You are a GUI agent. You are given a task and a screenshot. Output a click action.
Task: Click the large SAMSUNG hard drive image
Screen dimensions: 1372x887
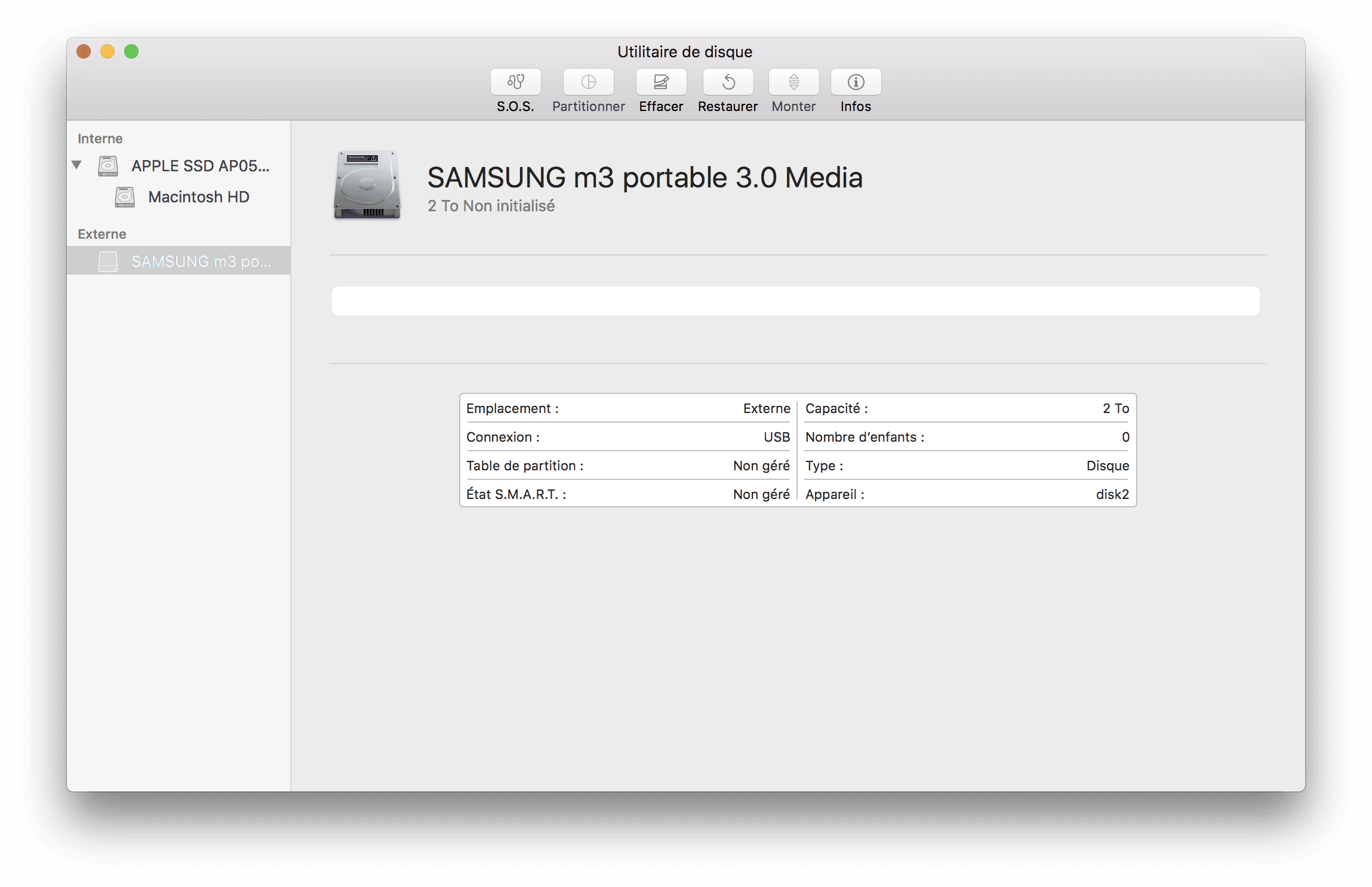[x=367, y=184]
